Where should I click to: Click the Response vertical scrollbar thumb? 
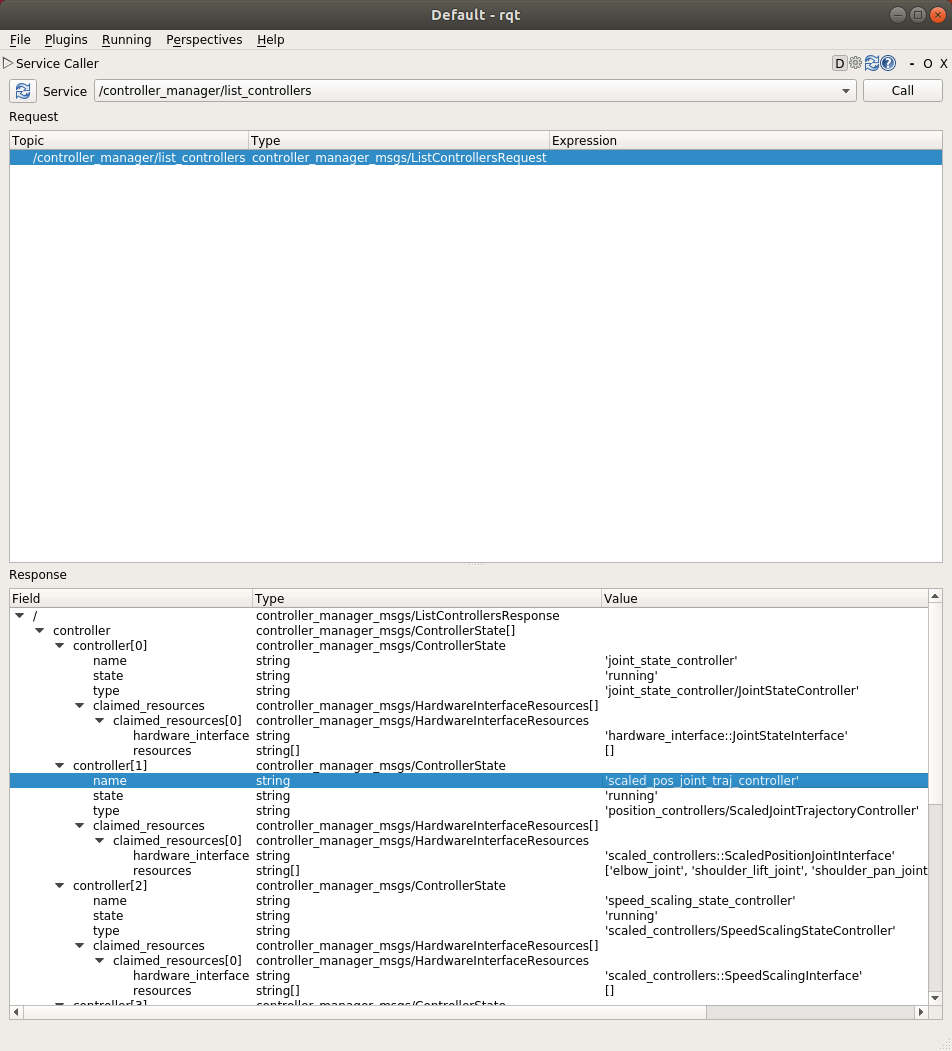(x=935, y=702)
